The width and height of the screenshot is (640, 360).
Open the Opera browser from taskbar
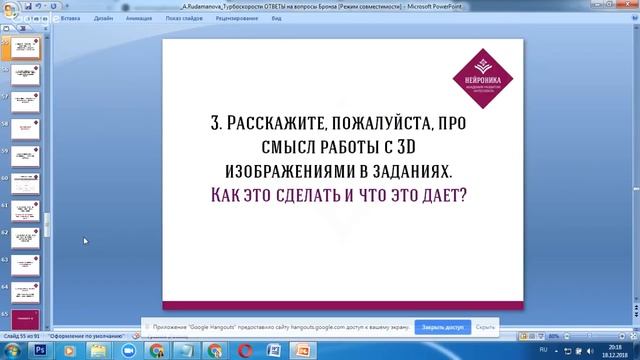tap(245, 351)
